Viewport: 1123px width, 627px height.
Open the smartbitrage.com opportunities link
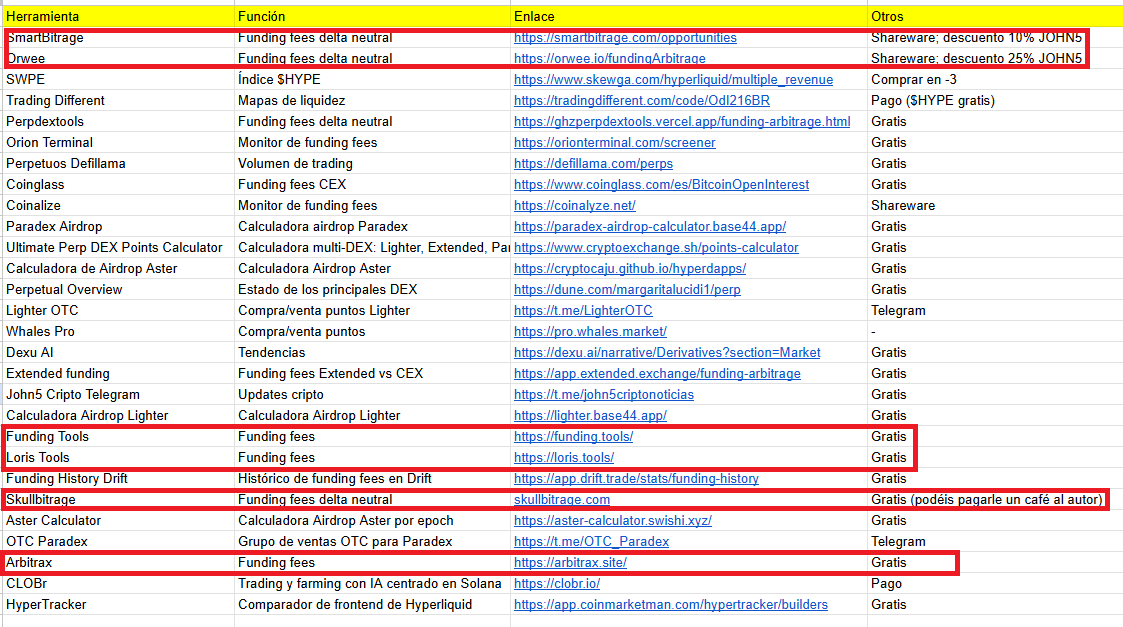(x=625, y=38)
